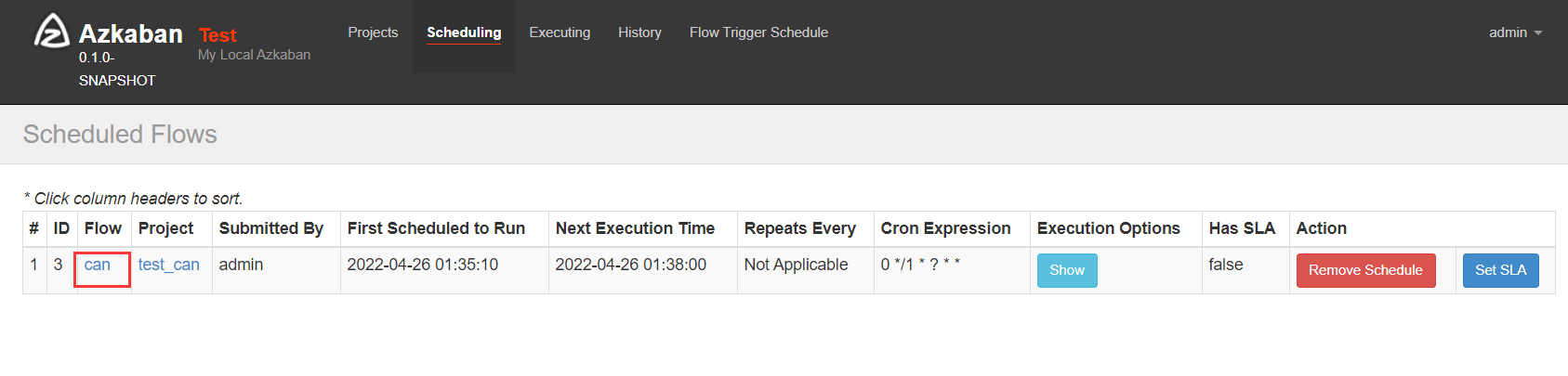Go to the Projects tab
This screenshot has height=376, width=1568.
[373, 32]
